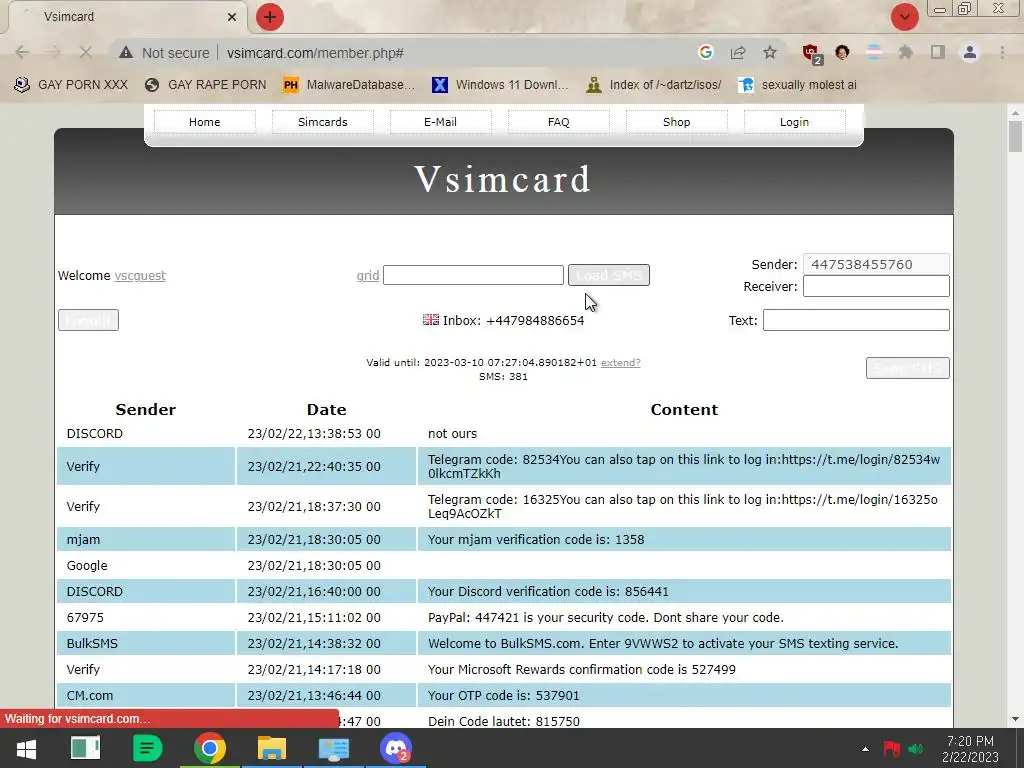Image resolution: width=1024 pixels, height=768 pixels.
Task: Select the Shop menu item
Action: (x=677, y=122)
